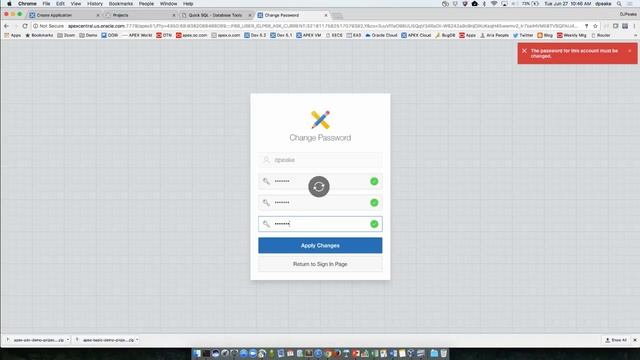Screen dimensions: 640x360
Task: Open the Bookmarks menu
Action: [121, 4]
